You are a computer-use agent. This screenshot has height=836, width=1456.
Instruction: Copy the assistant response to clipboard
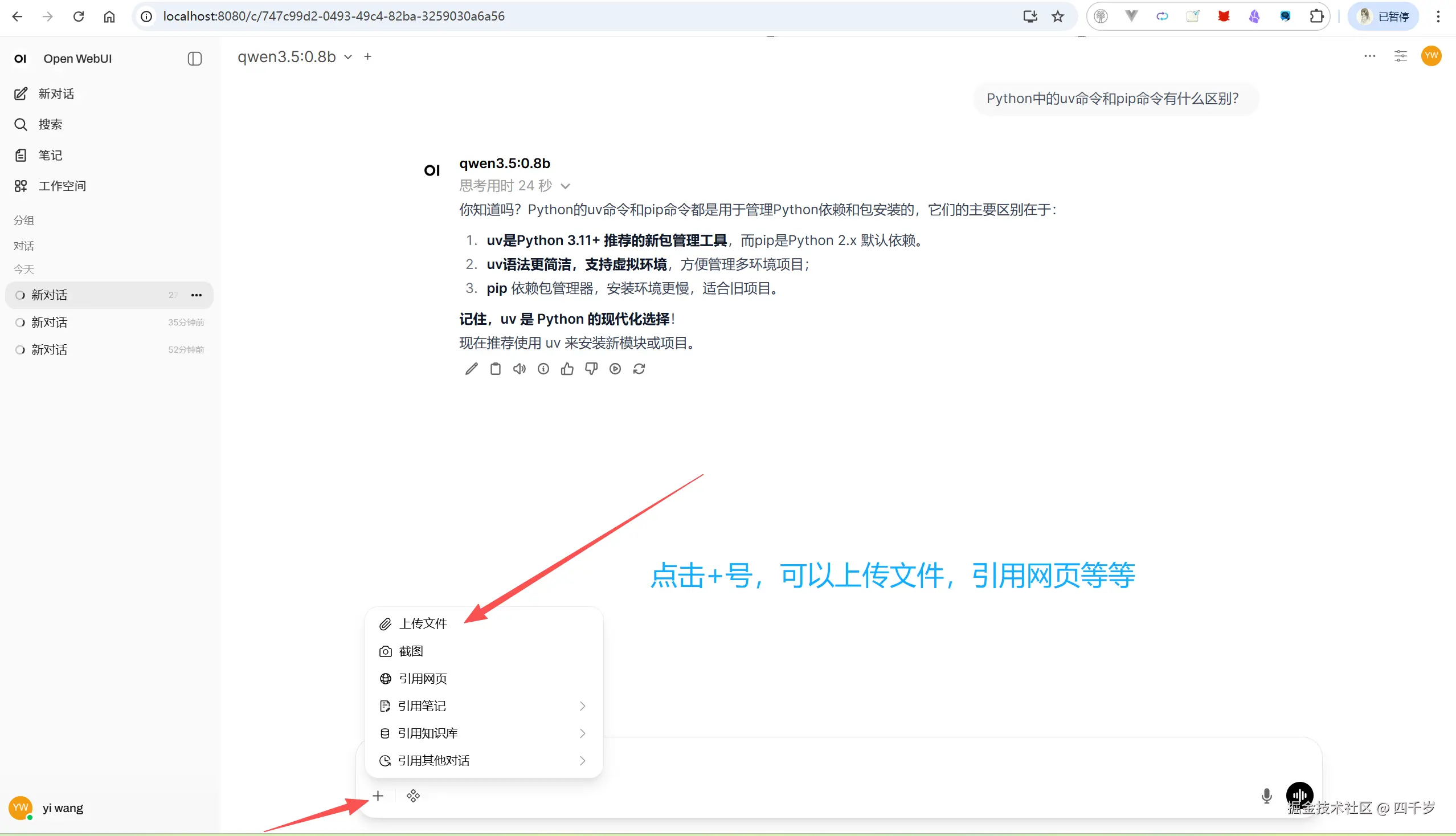(495, 369)
